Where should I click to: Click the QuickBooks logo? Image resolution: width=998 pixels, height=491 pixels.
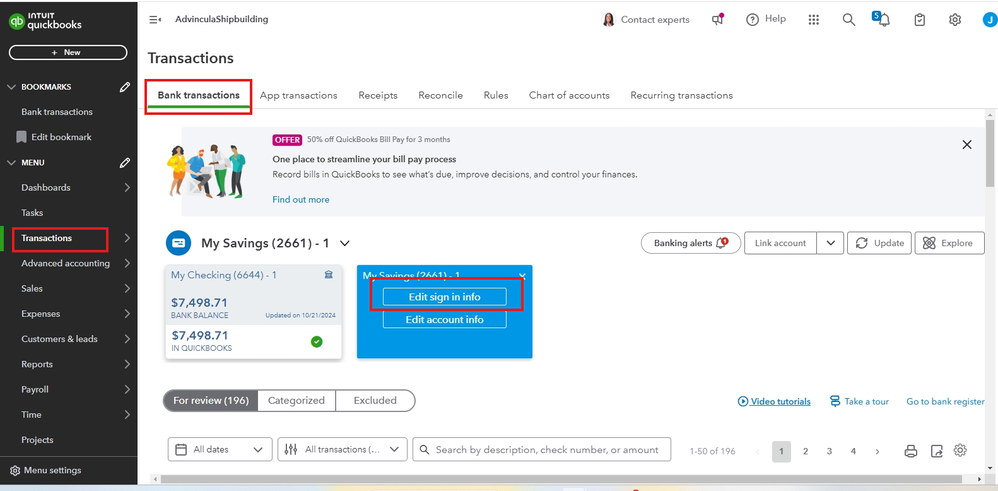tap(46, 20)
